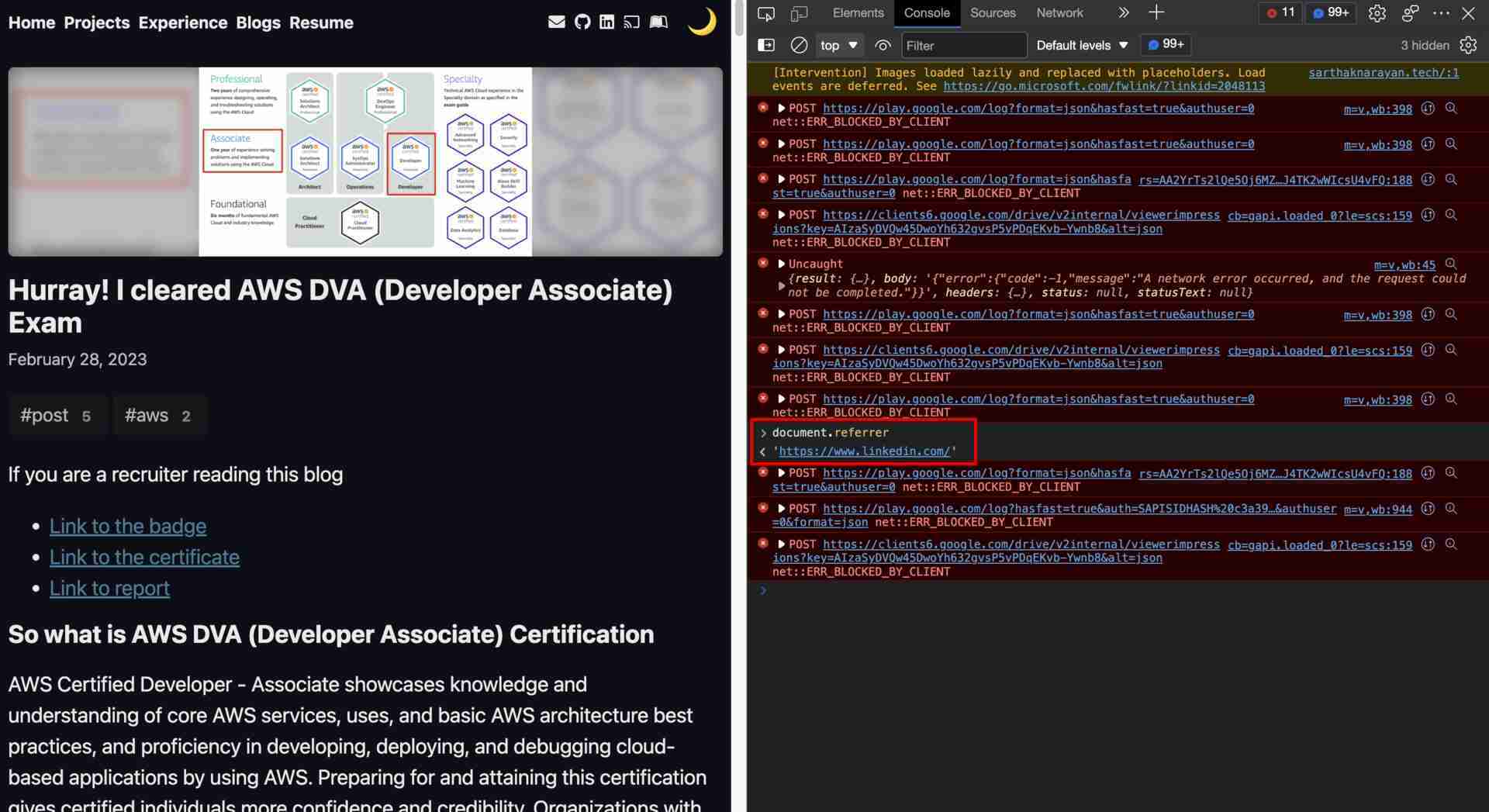Image resolution: width=1489 pixels, height=812 pixels.
Task: Click magnifier icon on last clients6 error row
Action: pyautogui.click(x=1451, y=544)
